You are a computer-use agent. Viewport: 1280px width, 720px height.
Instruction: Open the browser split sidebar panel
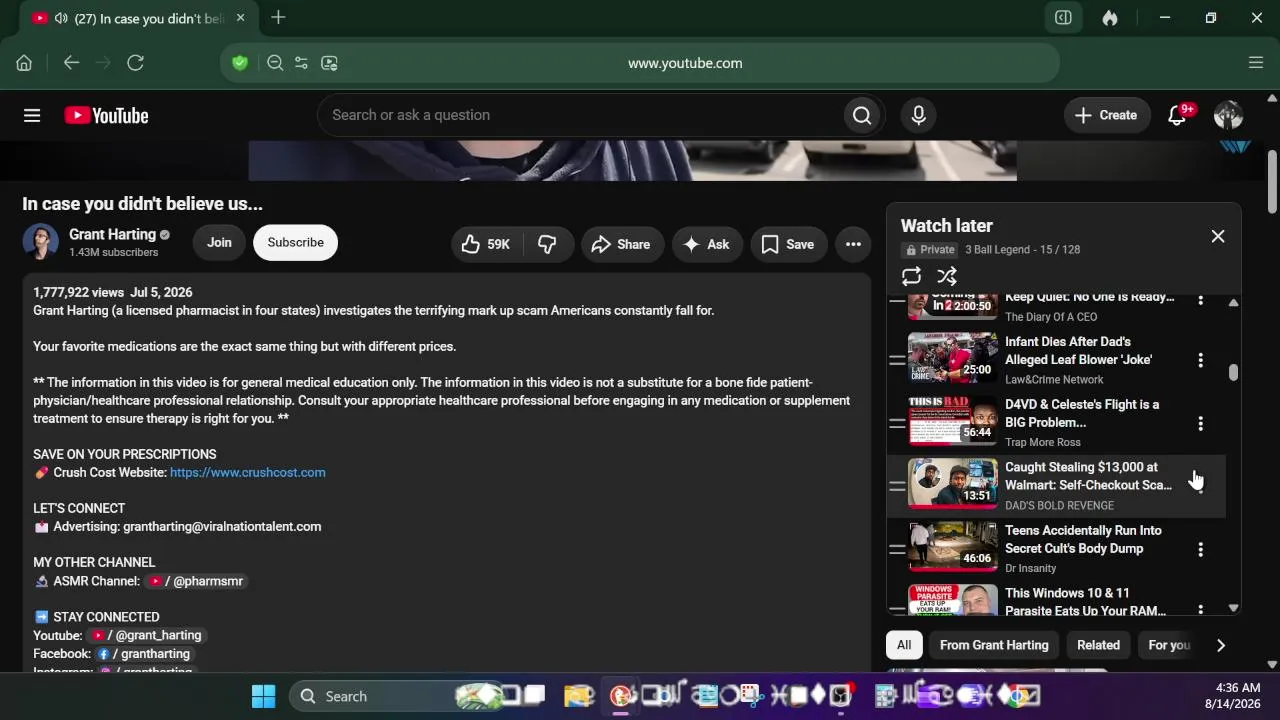[x=1063, y=18]
